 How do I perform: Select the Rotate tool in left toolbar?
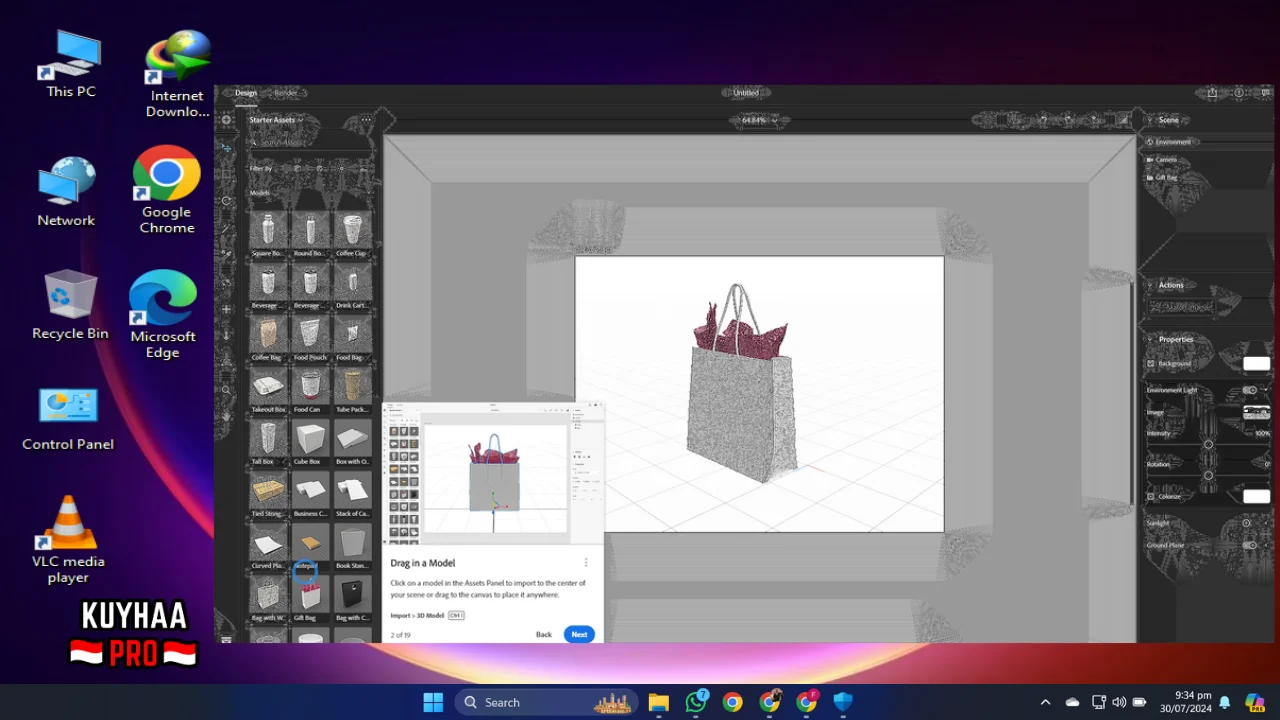[x=228, y=201]
